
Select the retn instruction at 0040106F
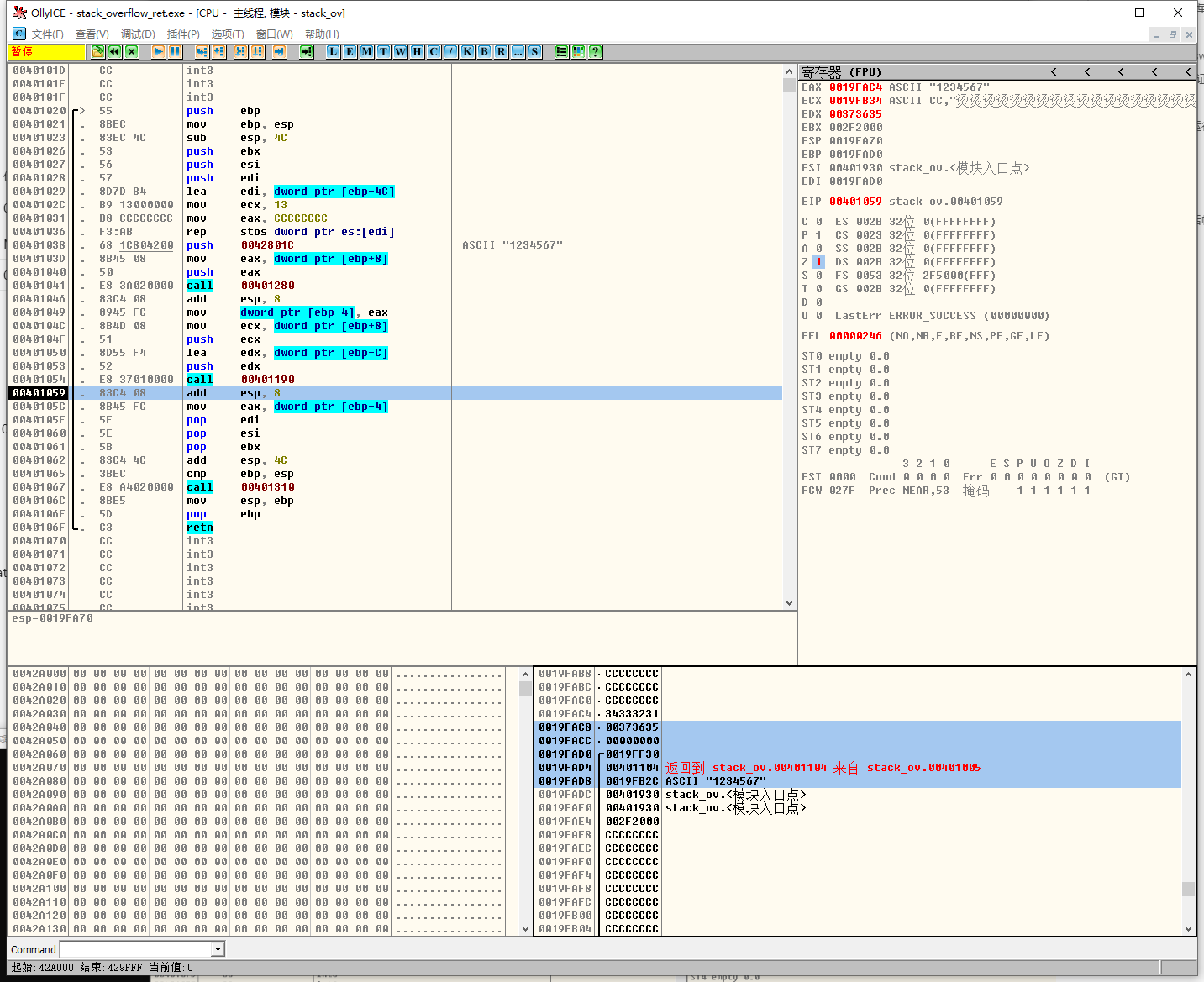click(200, 528)
